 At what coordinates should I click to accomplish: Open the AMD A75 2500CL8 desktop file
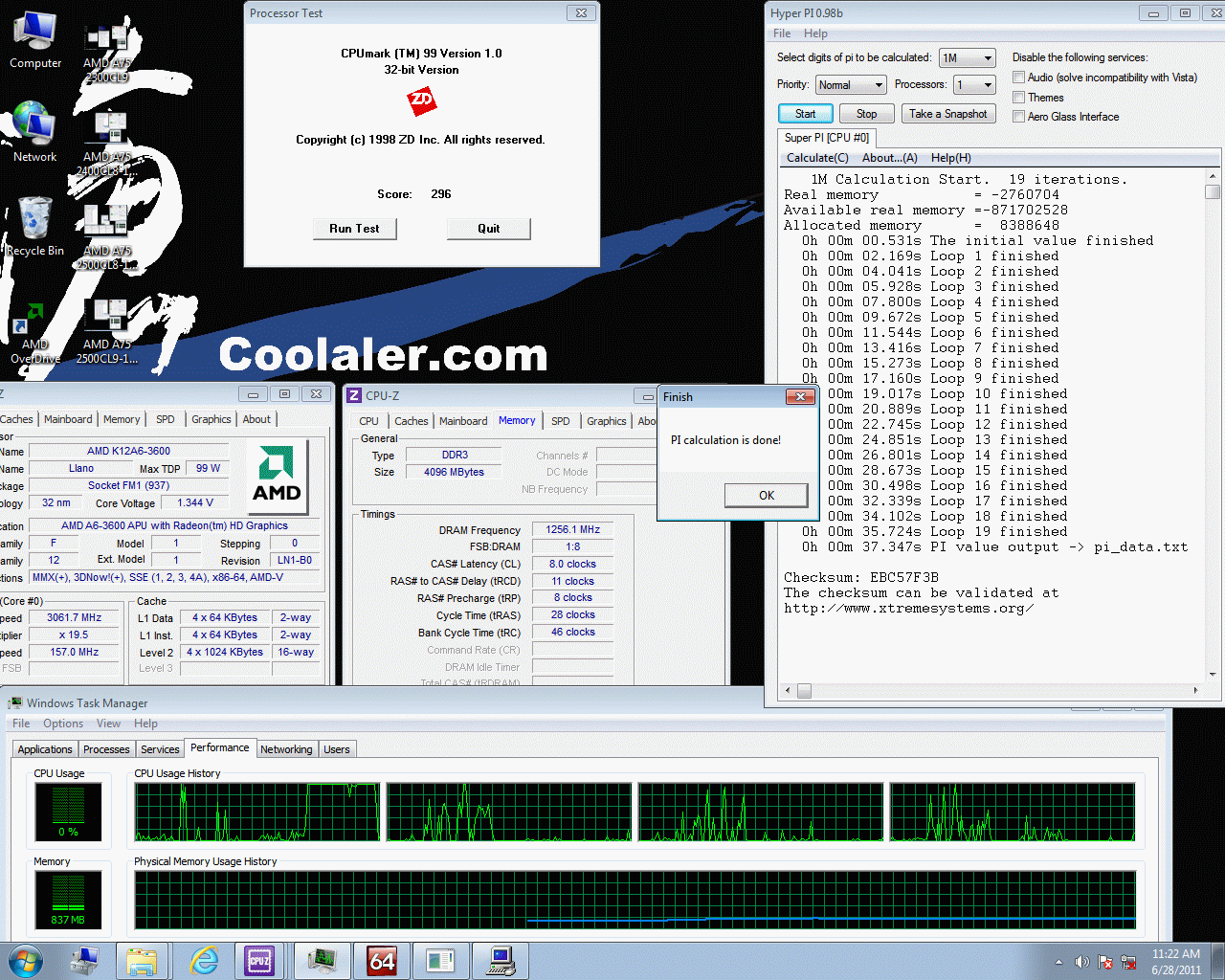[x=107, y=237]
